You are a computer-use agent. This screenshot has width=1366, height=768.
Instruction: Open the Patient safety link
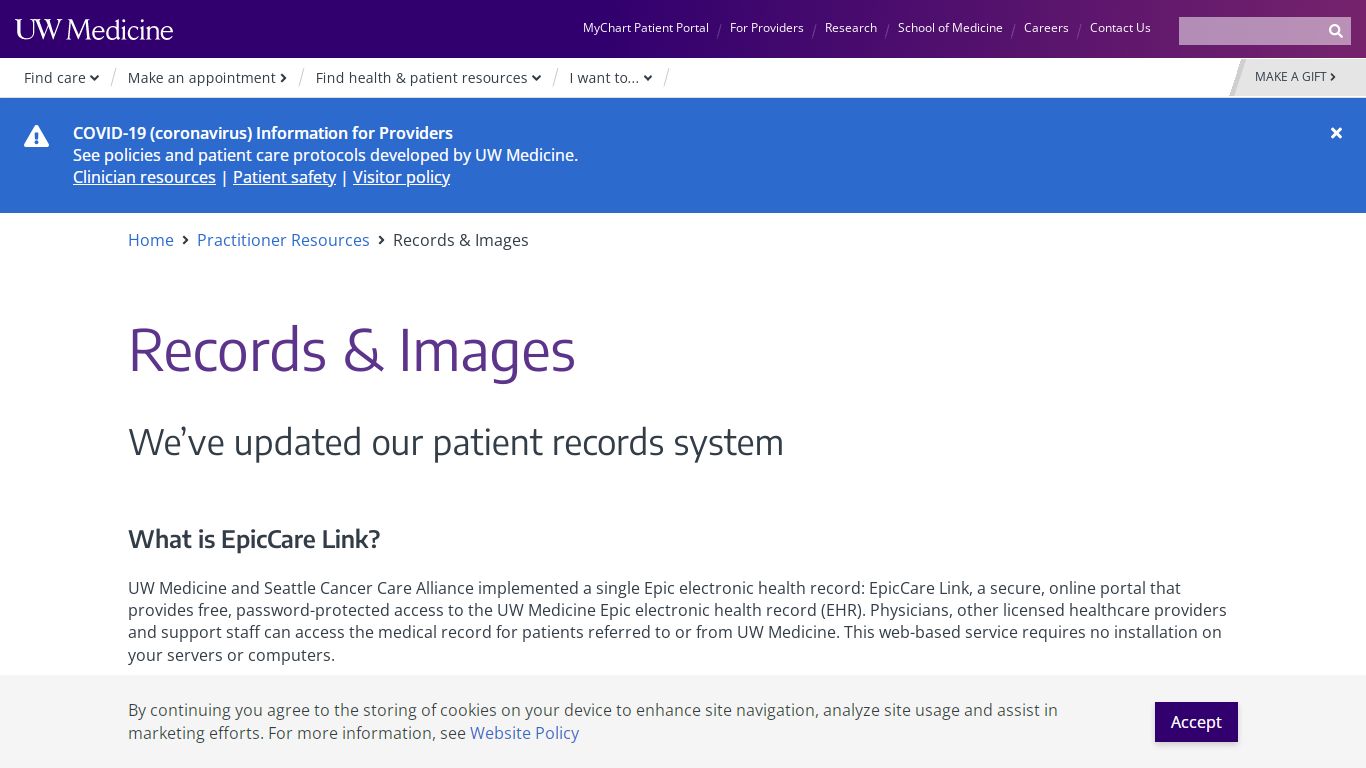(284, 177)
